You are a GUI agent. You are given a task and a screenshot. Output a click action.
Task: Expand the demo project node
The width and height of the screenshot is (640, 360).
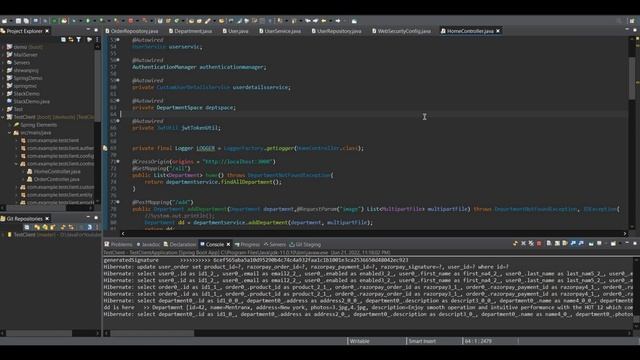click(3, 47)
